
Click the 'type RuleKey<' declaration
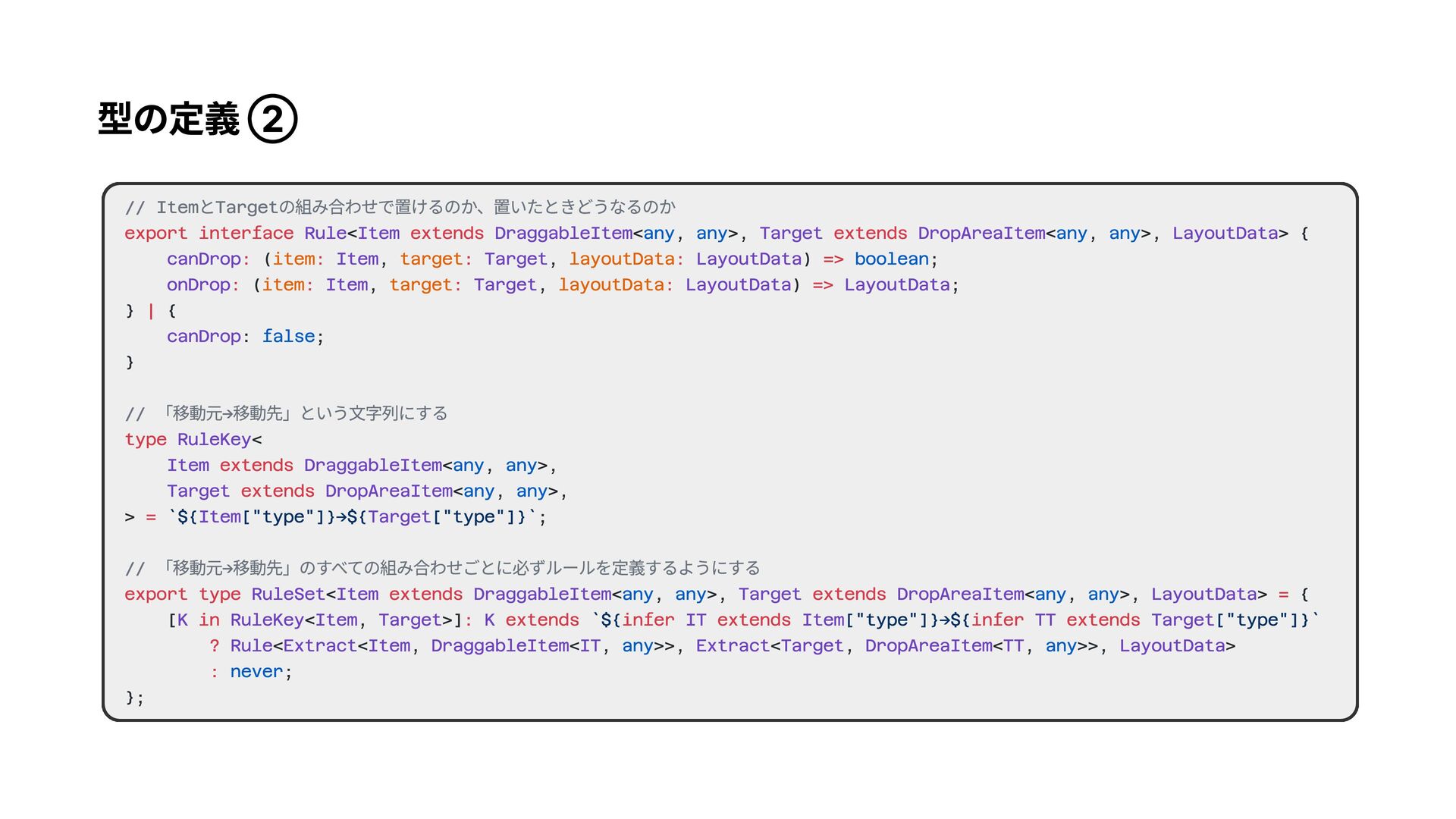(x=193, y=440)
